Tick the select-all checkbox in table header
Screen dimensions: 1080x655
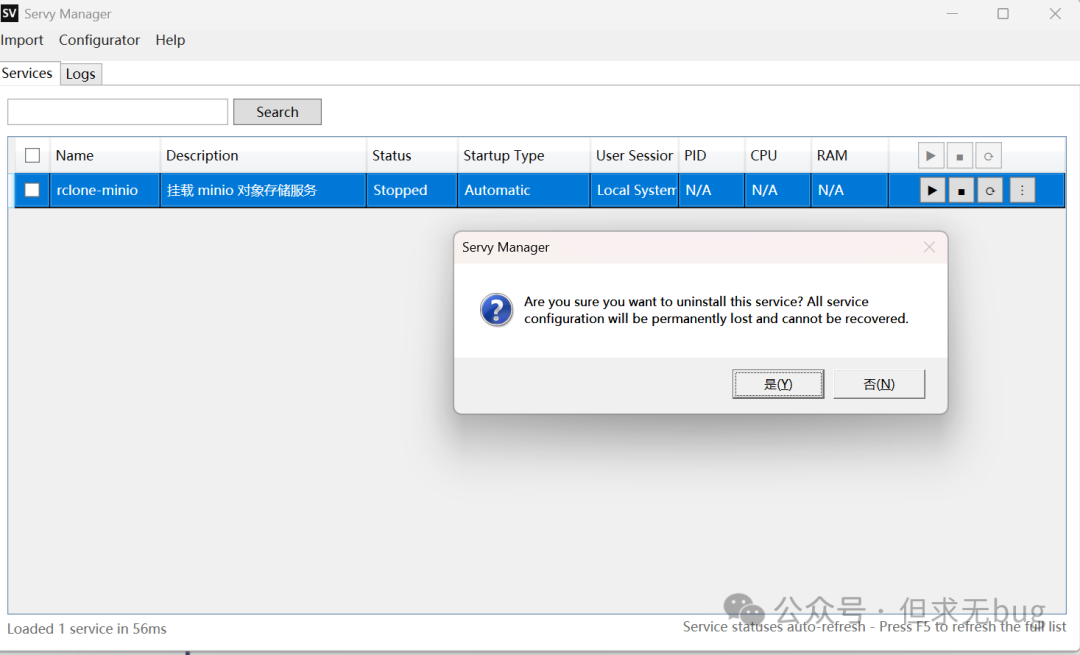pyautogui.click(x=33, y=156)
